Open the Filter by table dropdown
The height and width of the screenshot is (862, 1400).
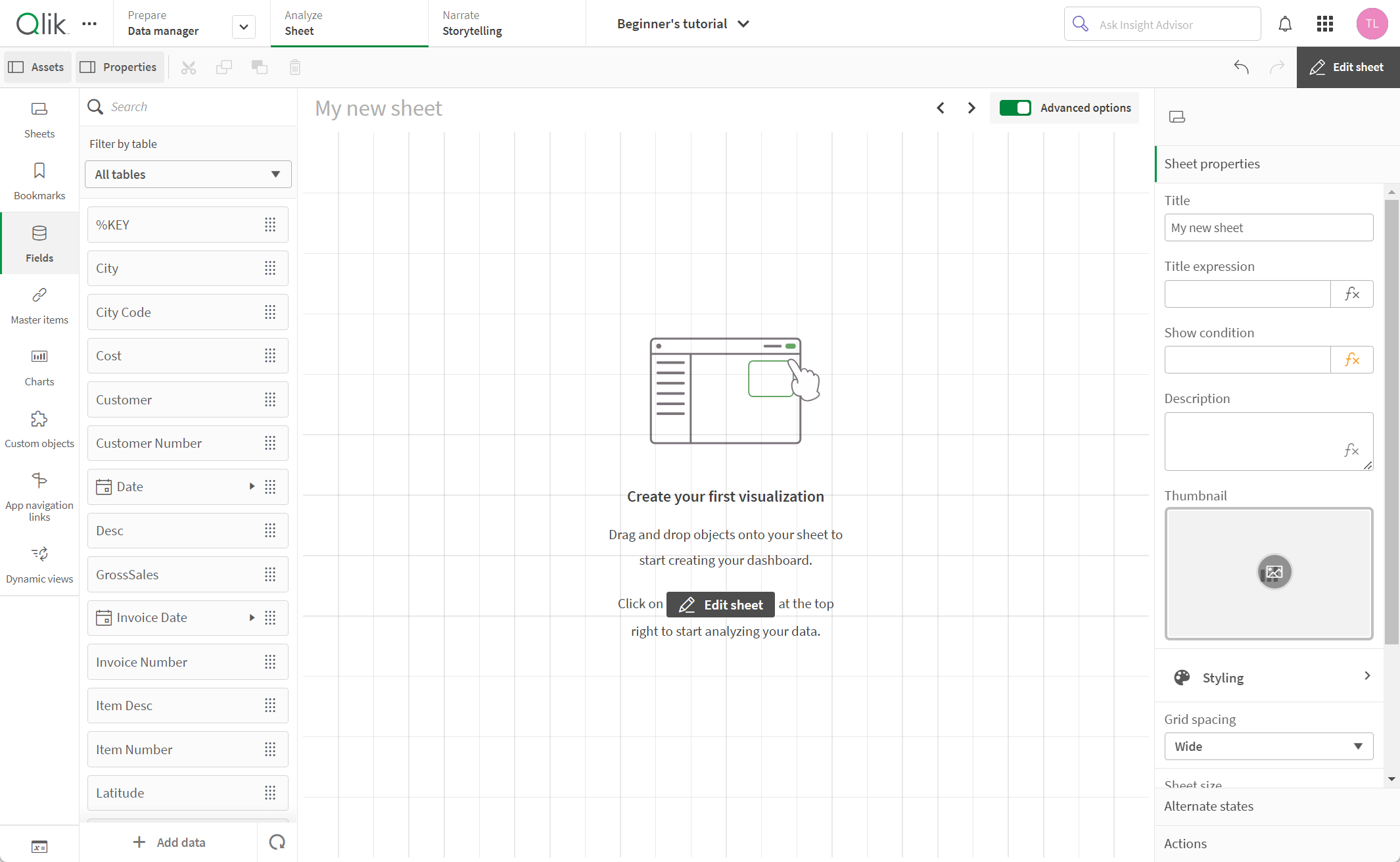[186, 174]
